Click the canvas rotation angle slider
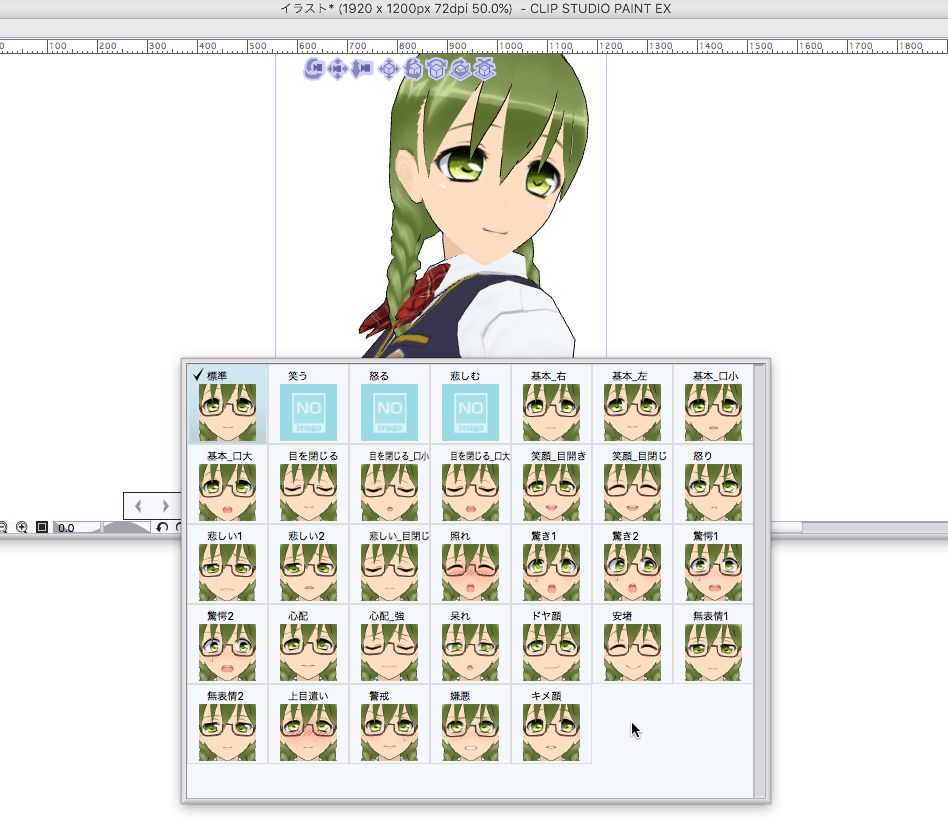The width and height of the screenshot is (948, 830). pos(125,527)
